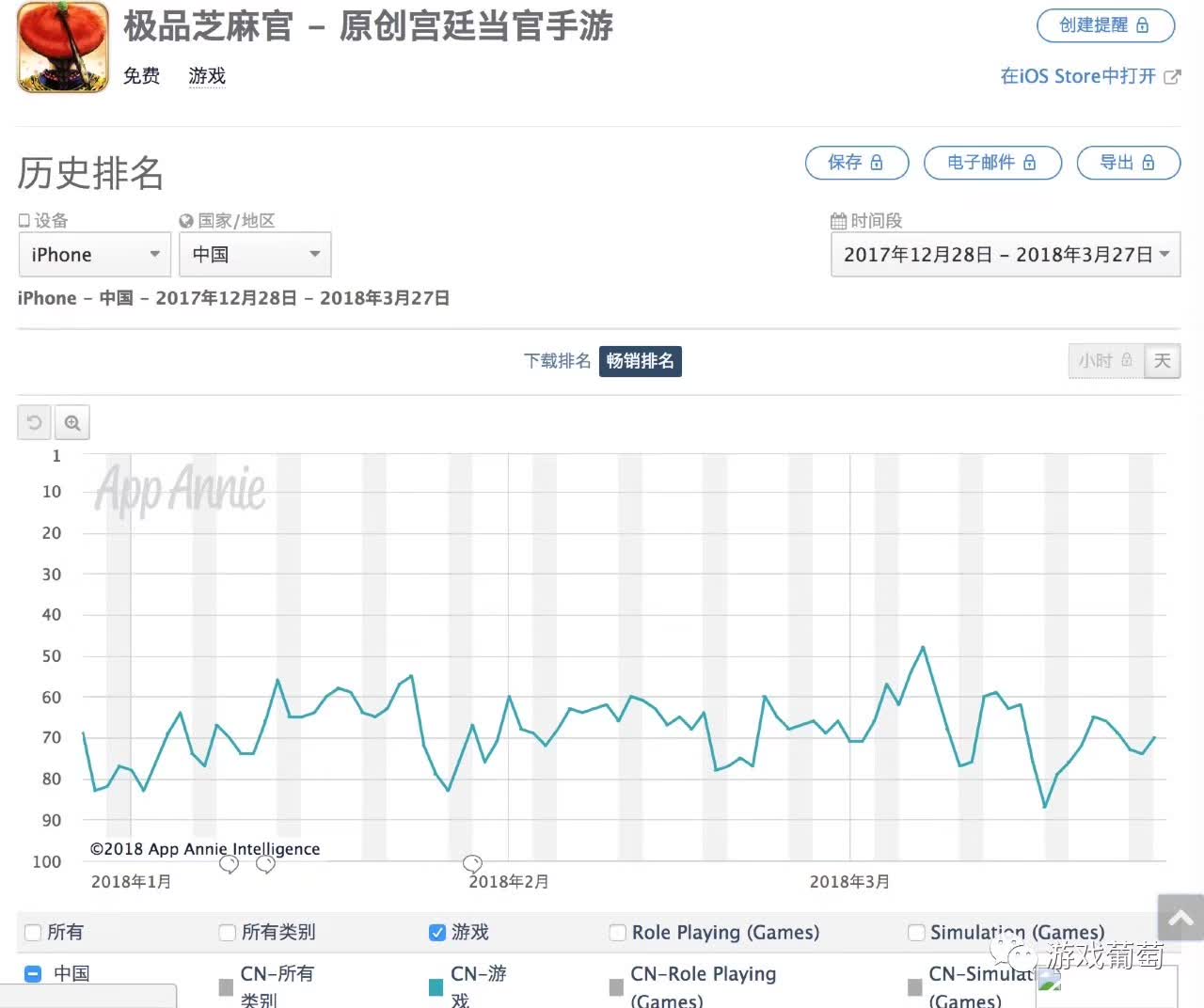Click the CN-游戏 teal color swatch

click(436, 986)
